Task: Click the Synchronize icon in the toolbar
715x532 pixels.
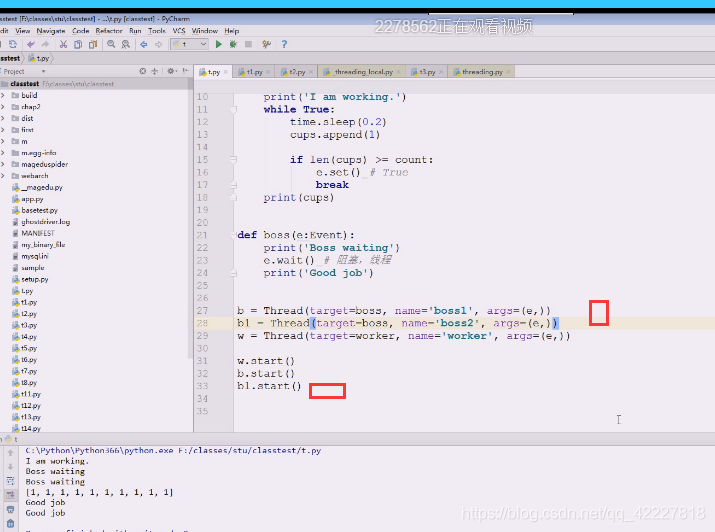Action: 13,44
